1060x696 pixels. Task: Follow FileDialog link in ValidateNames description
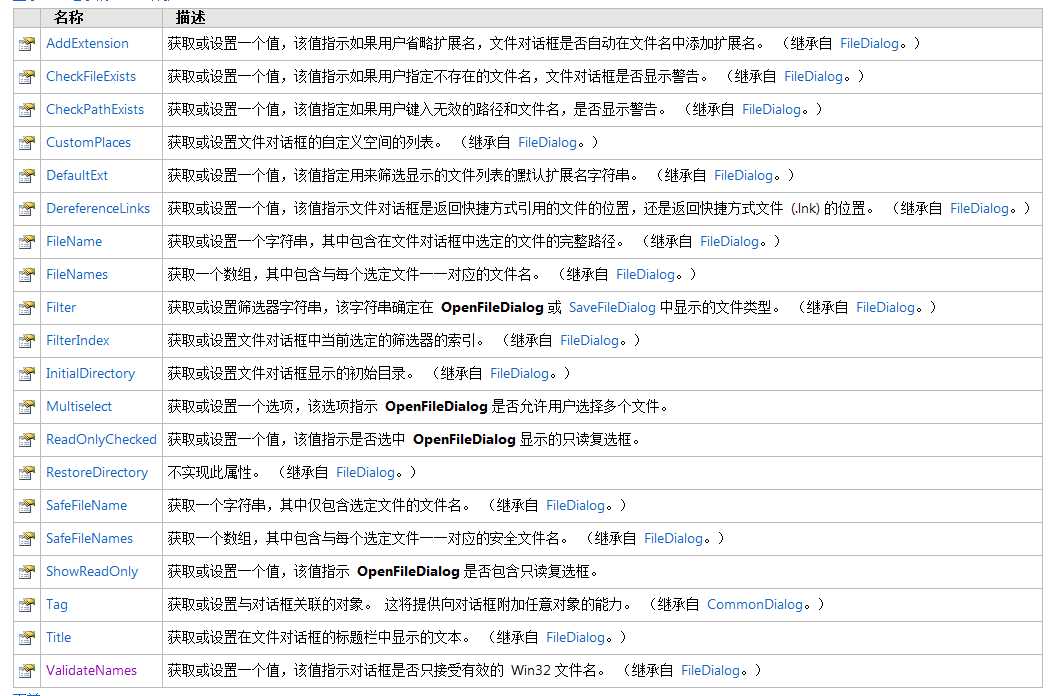[710, 672]
